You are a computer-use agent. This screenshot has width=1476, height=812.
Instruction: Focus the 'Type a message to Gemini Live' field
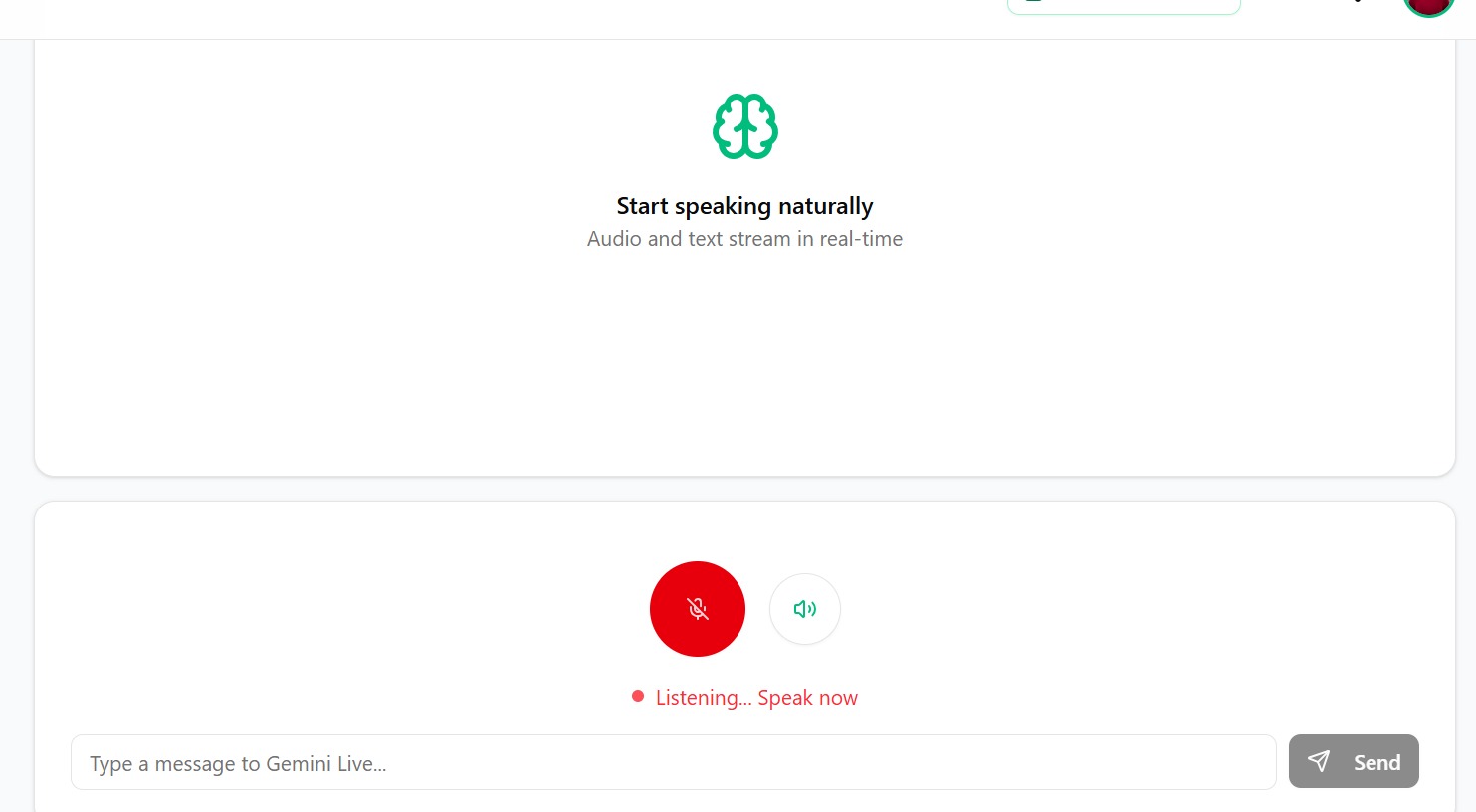(673, 763)
